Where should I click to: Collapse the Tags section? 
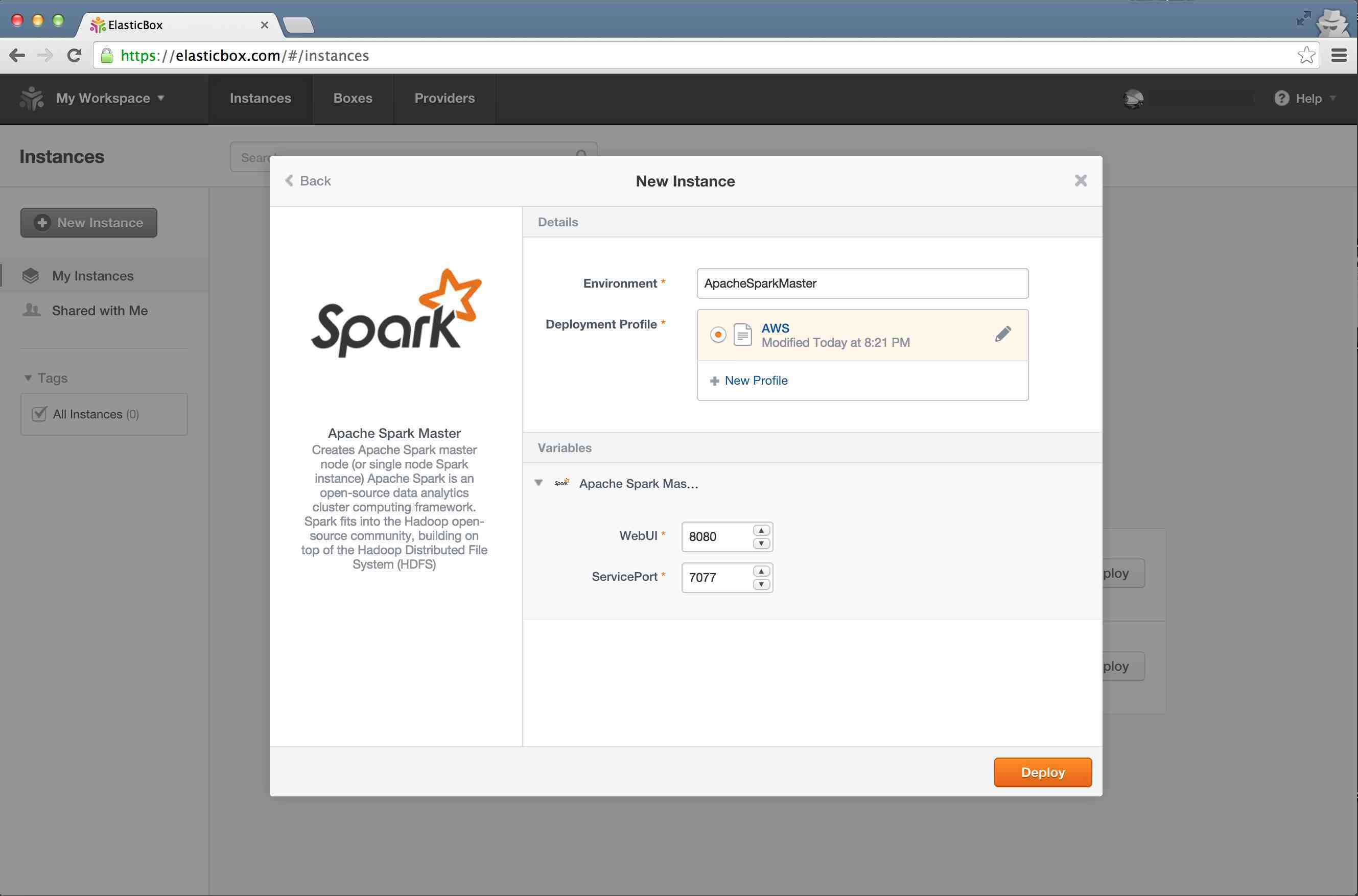coord(28,379)
